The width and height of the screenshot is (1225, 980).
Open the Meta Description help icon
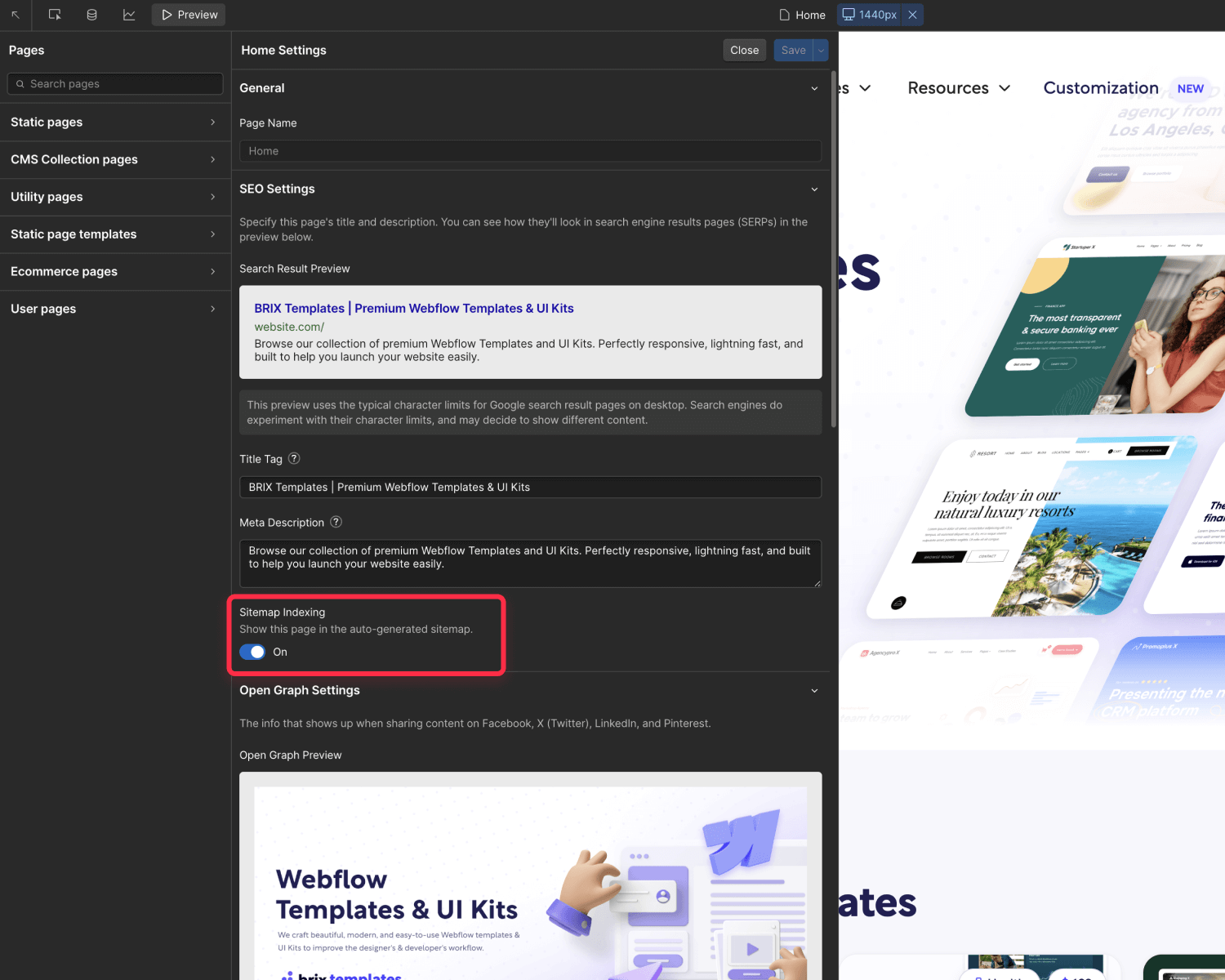tap(336, 522)
